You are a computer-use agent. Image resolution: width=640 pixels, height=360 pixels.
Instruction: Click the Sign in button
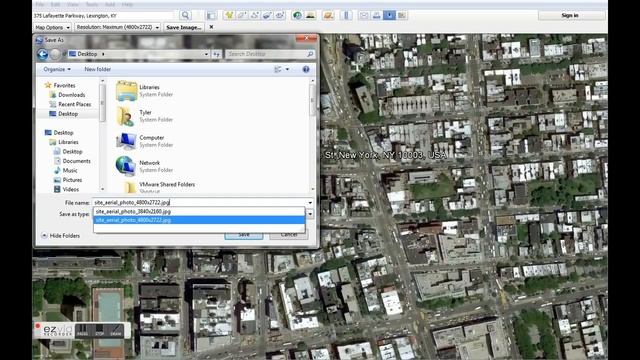point(570,16)
